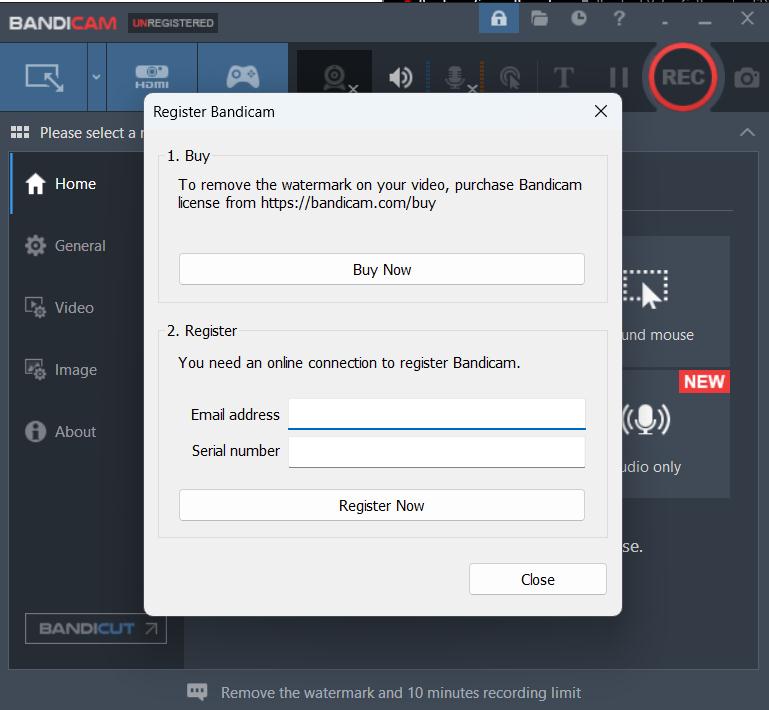Open recording mode dropdown arrow
769x710 pixels.
pos(97,77)
